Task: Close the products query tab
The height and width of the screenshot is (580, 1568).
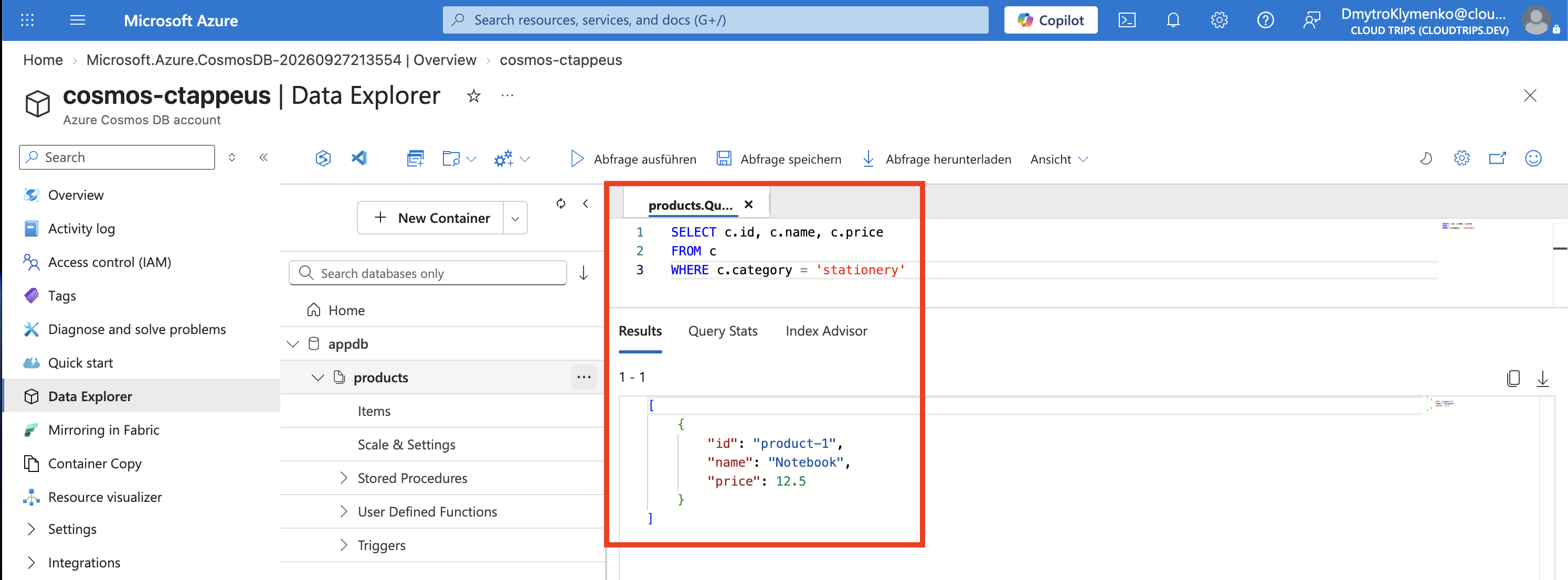Action: [x=749, y=205]
